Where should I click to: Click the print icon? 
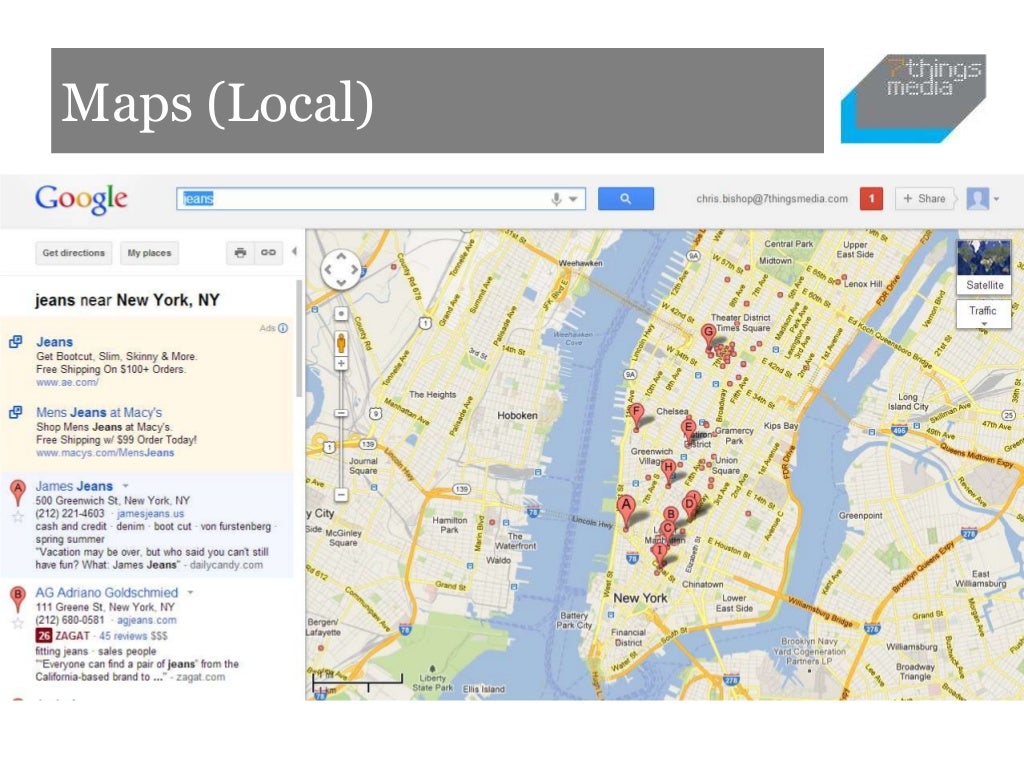240,253
